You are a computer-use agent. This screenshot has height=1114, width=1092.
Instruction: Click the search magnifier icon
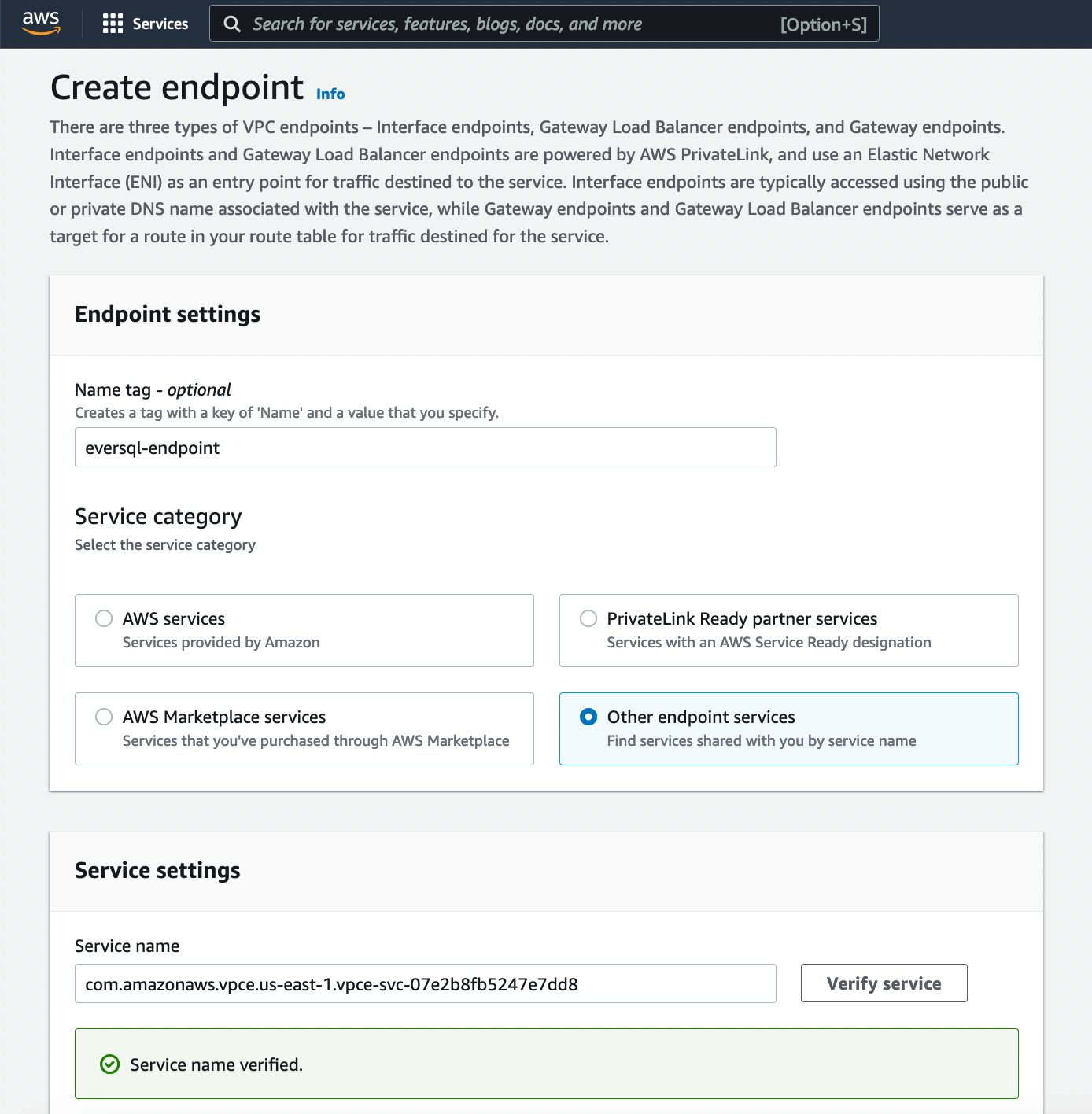(232, 24)
